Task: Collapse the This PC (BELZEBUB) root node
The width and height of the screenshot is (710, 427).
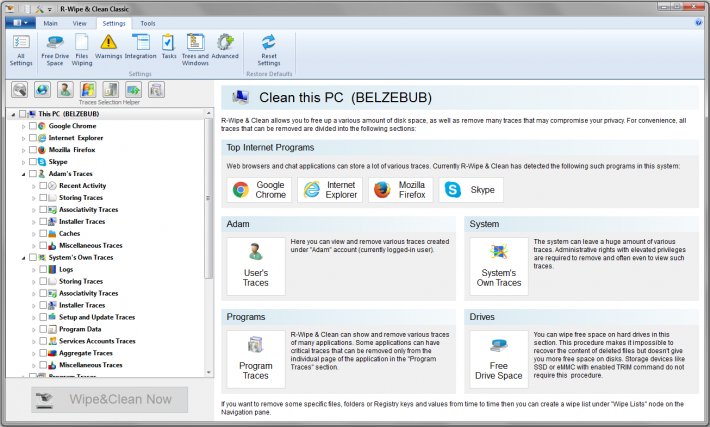Action: click(13, 114)
